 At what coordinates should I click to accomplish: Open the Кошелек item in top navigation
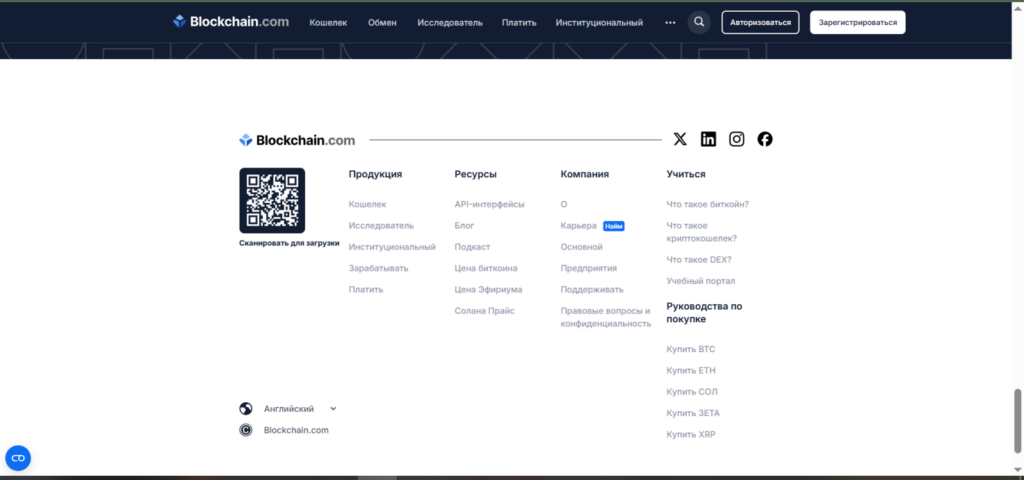point(328,23)
